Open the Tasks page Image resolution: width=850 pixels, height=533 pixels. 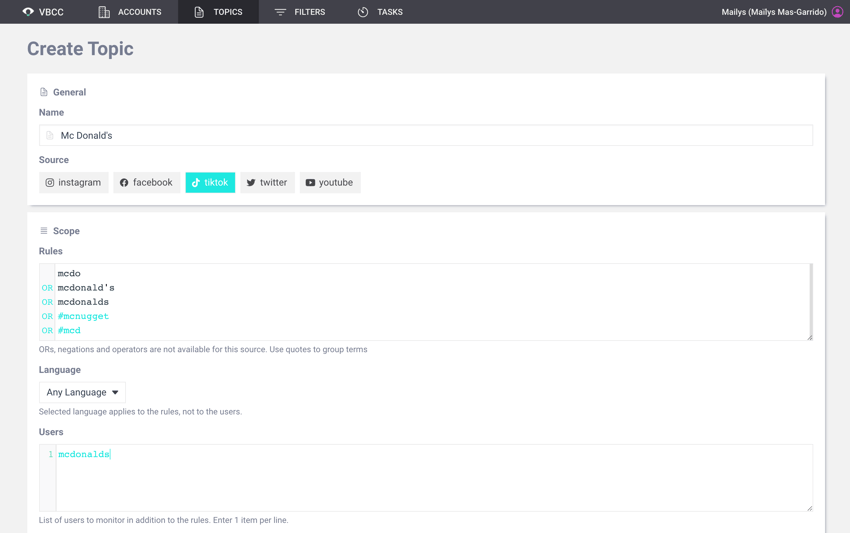(380, 12)
